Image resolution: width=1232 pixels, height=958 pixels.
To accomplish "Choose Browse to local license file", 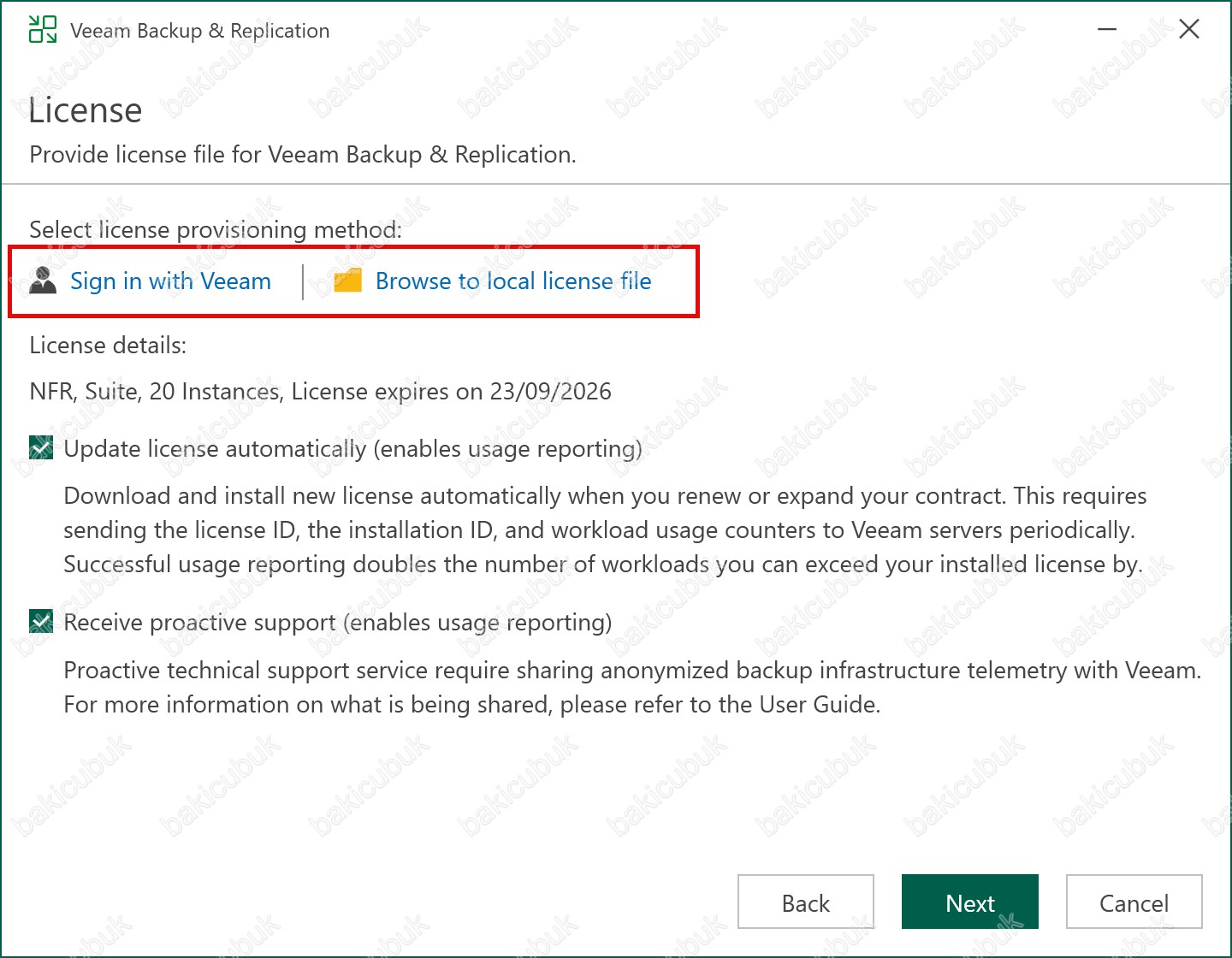I will pos(513,281).
